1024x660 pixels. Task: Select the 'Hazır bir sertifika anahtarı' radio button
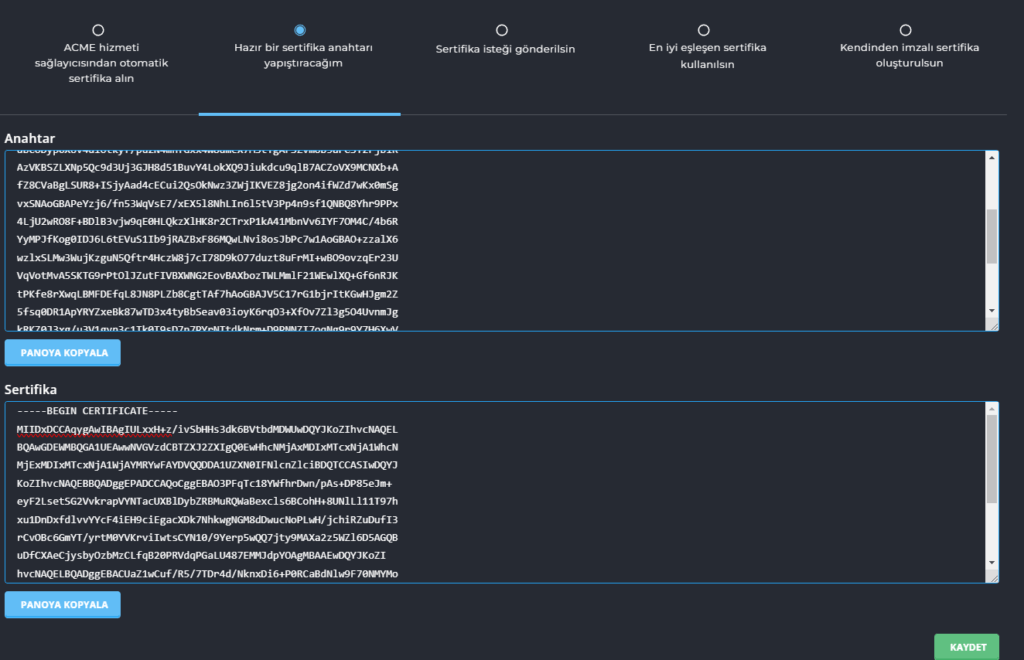tap(300, 30)
